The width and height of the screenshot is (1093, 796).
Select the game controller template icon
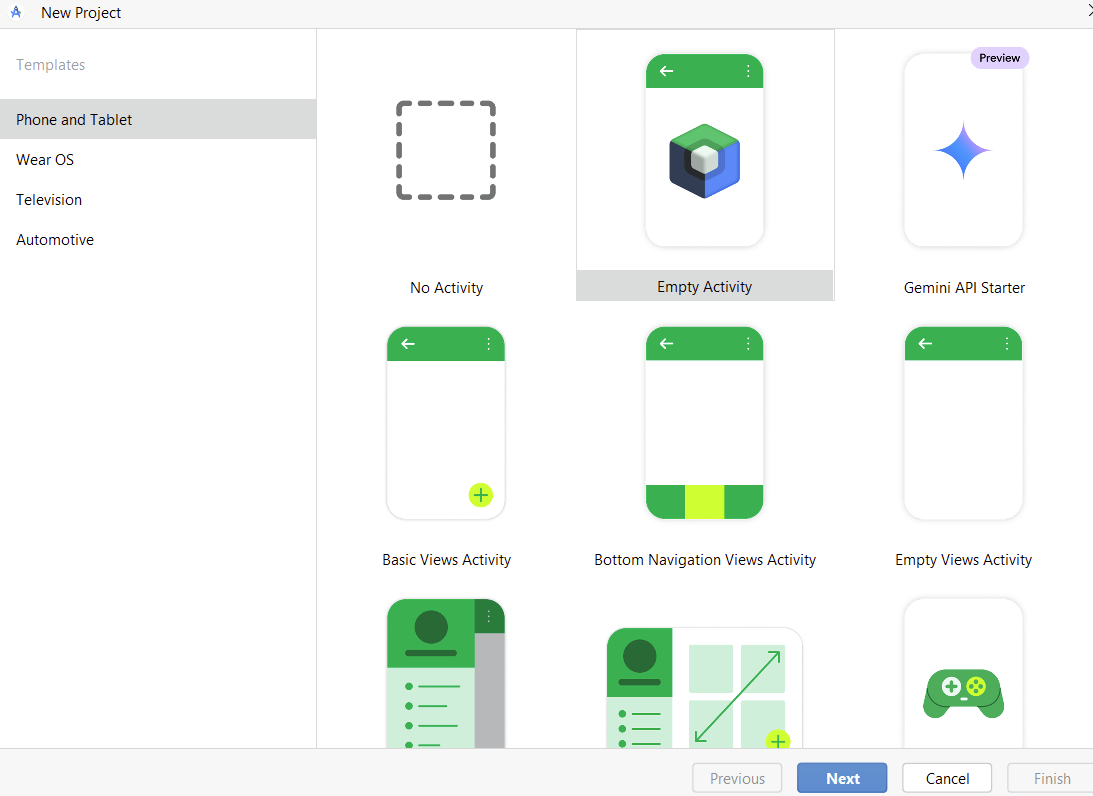pyautogui.click(x=963, y=692)
